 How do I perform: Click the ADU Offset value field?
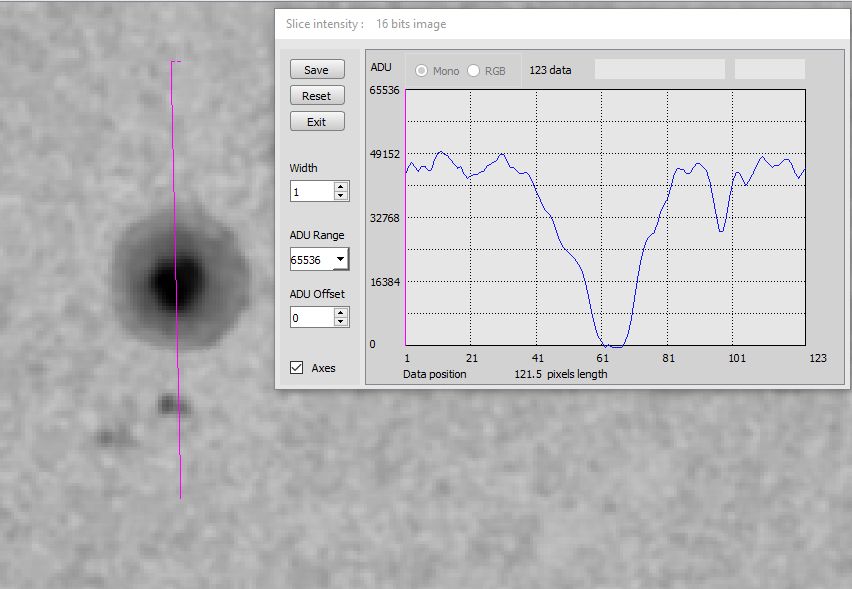click(311, 318)
